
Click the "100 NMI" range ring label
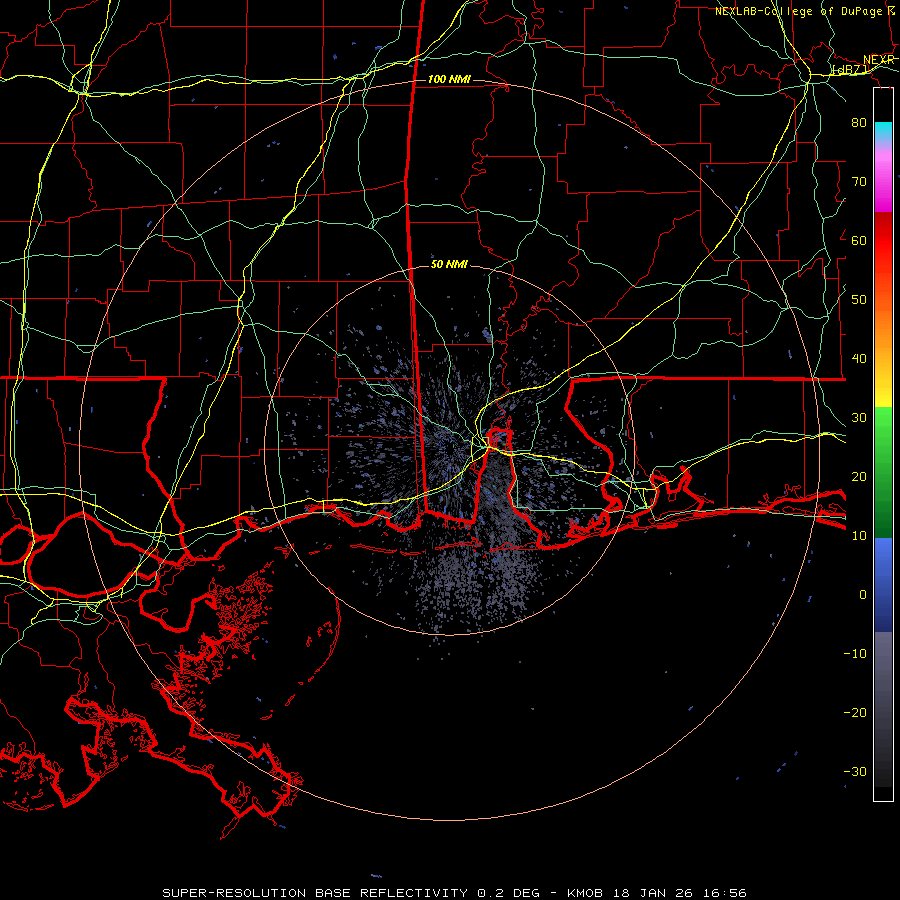coord(449,79)
